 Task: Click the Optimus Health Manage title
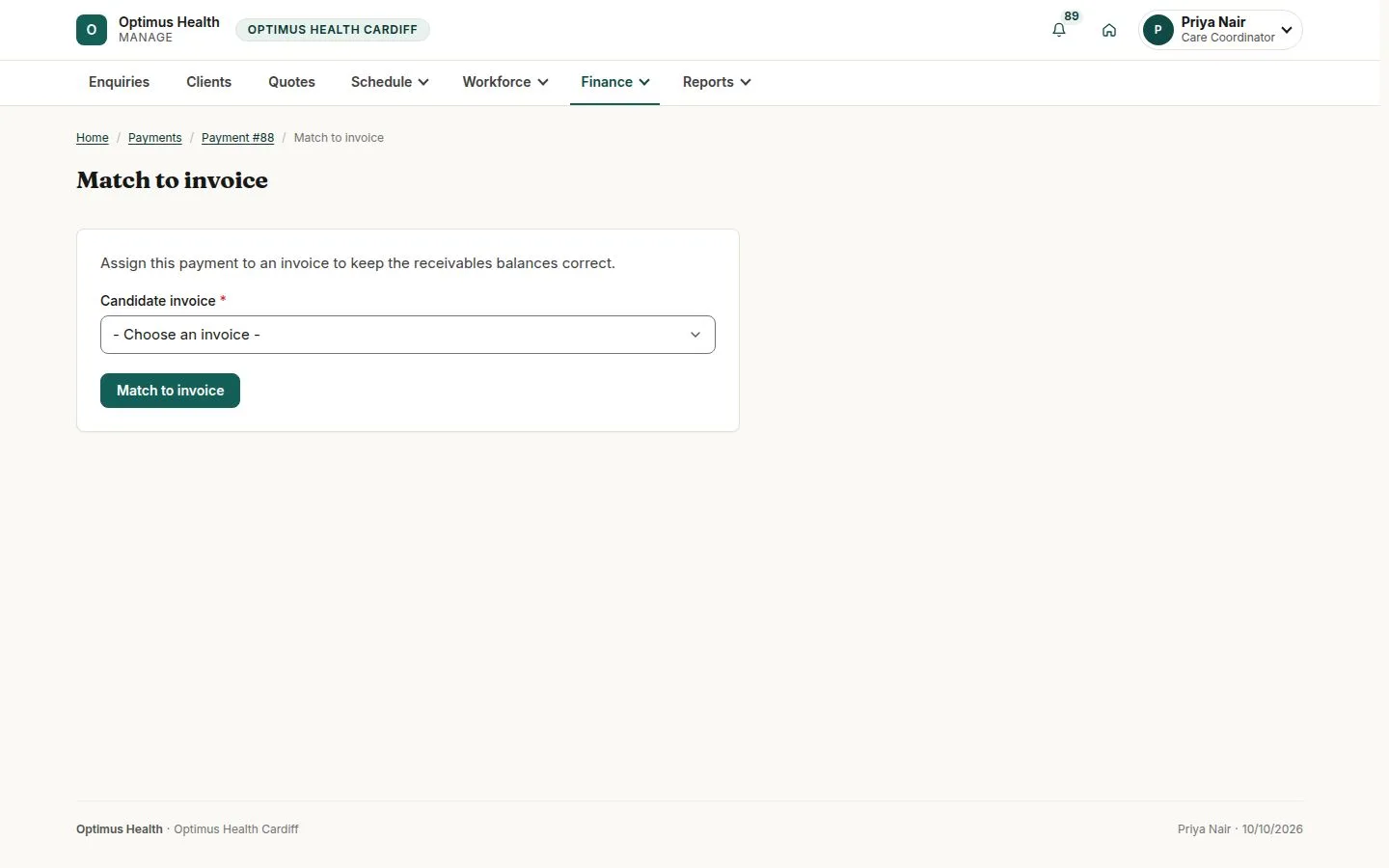click(169, 30)
